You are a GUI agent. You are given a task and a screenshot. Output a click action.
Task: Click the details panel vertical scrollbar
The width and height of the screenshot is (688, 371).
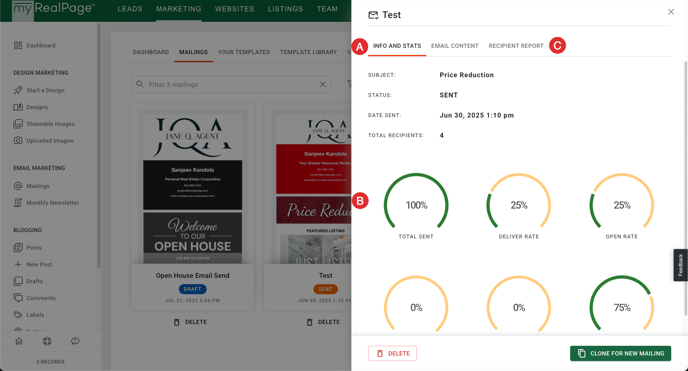click(x=685, y=189)
